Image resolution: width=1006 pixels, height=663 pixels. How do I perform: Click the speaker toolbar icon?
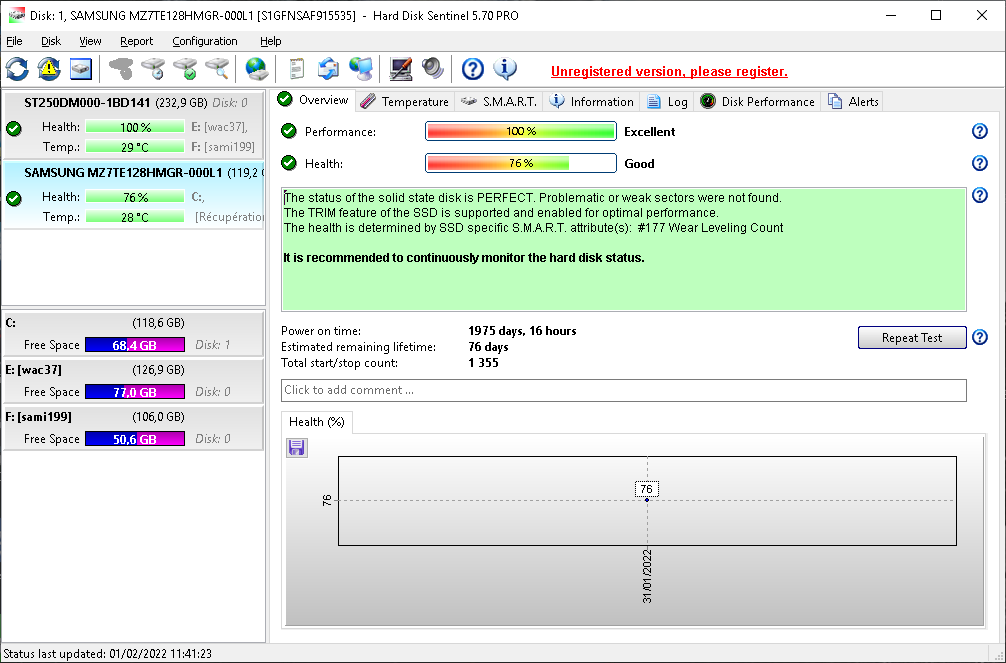tap(433, 69)
